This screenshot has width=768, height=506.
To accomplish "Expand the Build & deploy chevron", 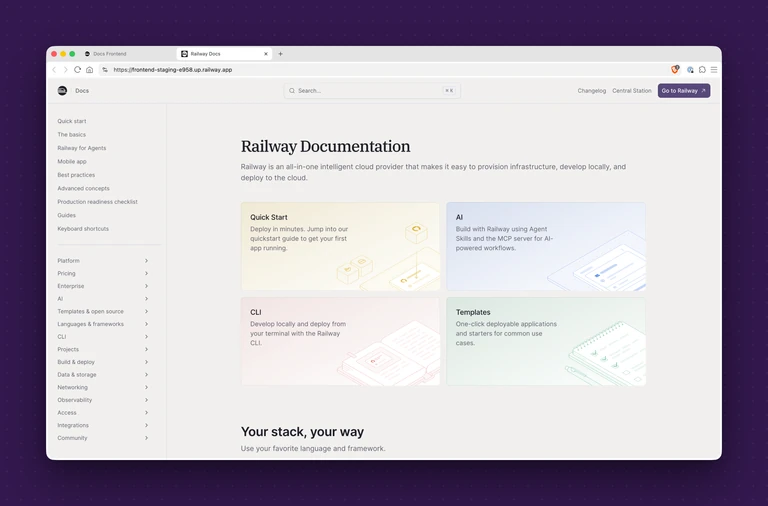I will (x=146, y=362).
